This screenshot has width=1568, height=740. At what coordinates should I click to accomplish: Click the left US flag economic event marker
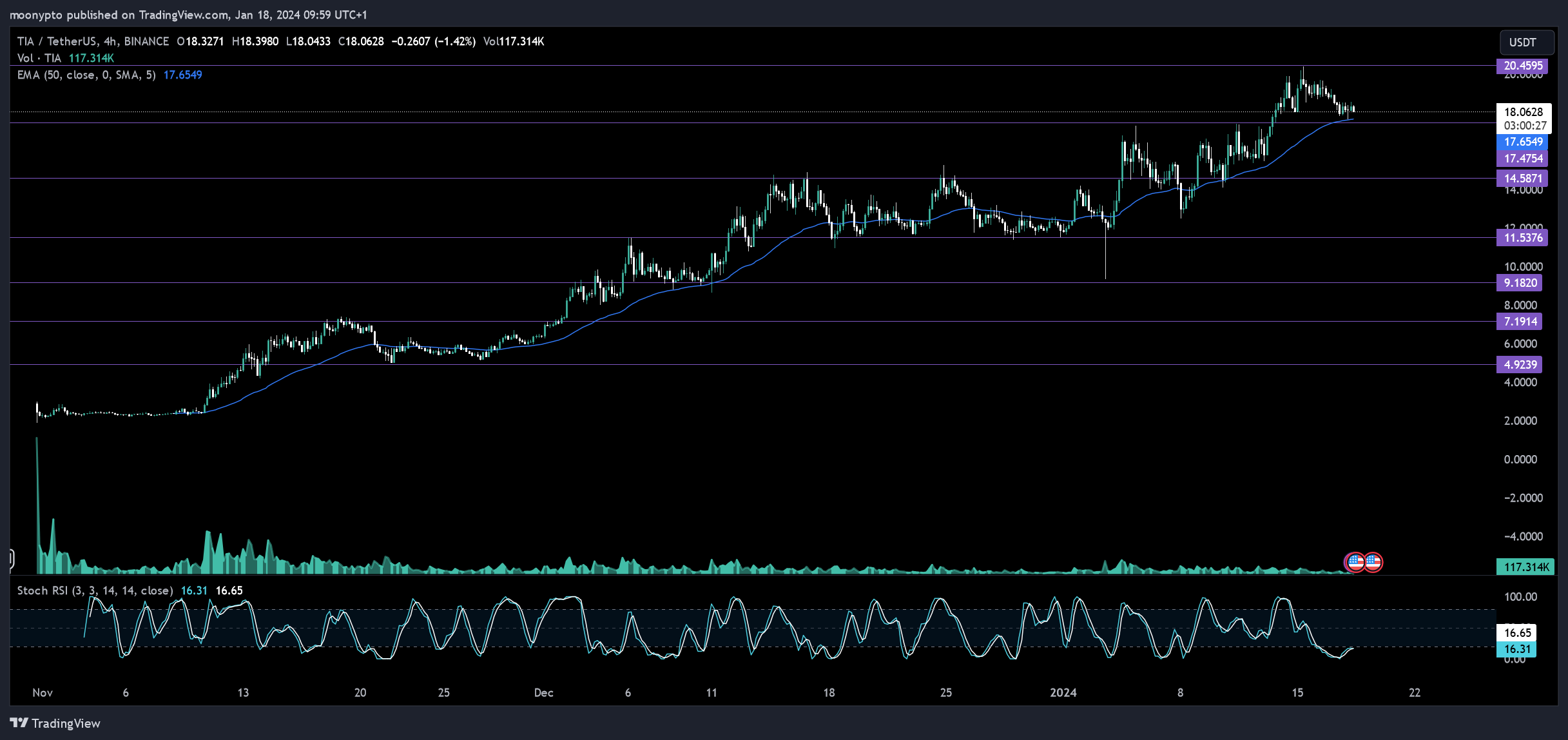click(x=1355, y=562)
